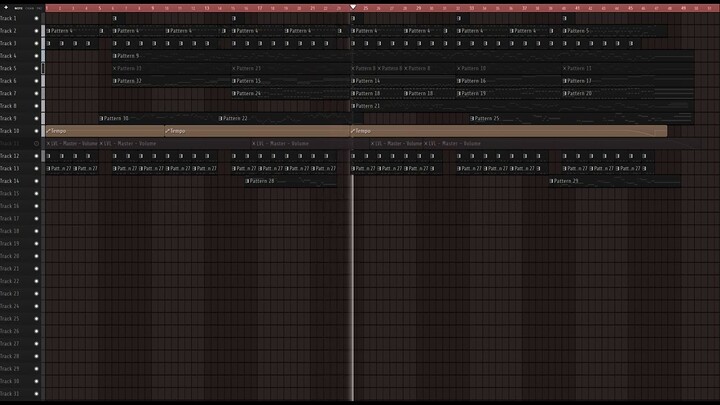
Task: Select the Pattern 17 clip
Action: pyautogui.click(x=628, y=81)
